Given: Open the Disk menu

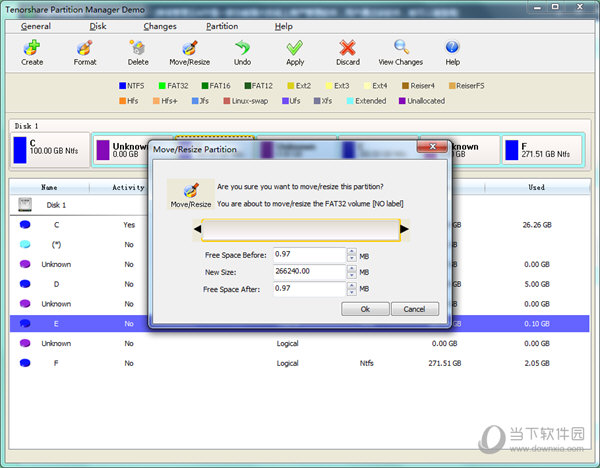Looking at the screenshot, I should tap(98, 26).
